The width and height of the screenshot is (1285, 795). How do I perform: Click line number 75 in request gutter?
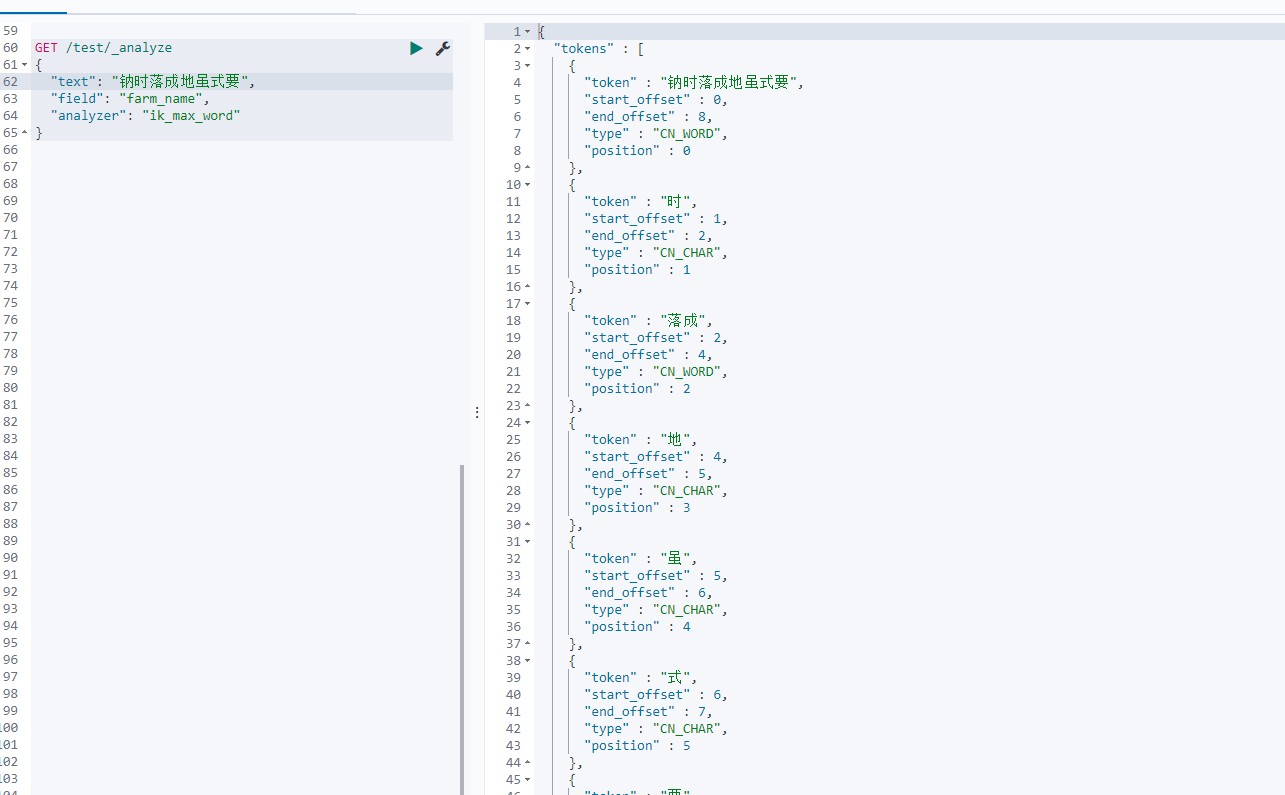click(x=10, y=303)
